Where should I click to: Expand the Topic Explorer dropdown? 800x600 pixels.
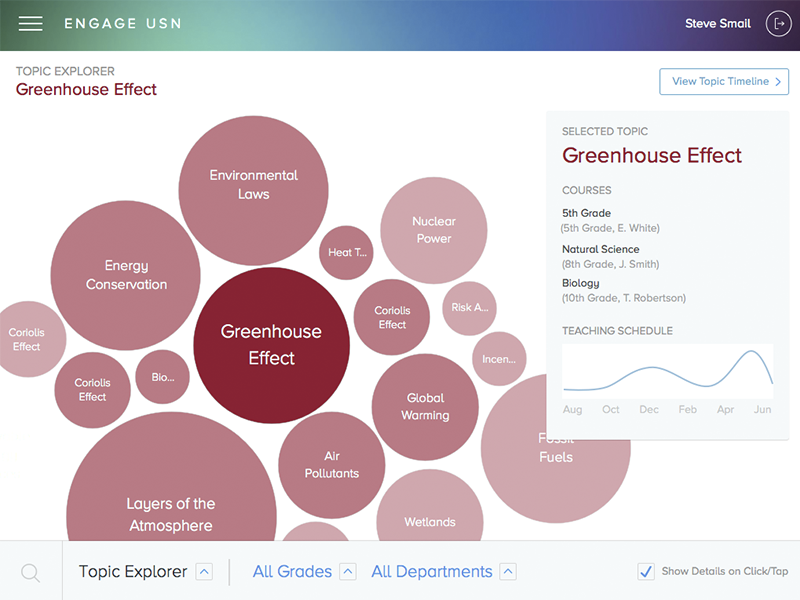coord(203,571)
